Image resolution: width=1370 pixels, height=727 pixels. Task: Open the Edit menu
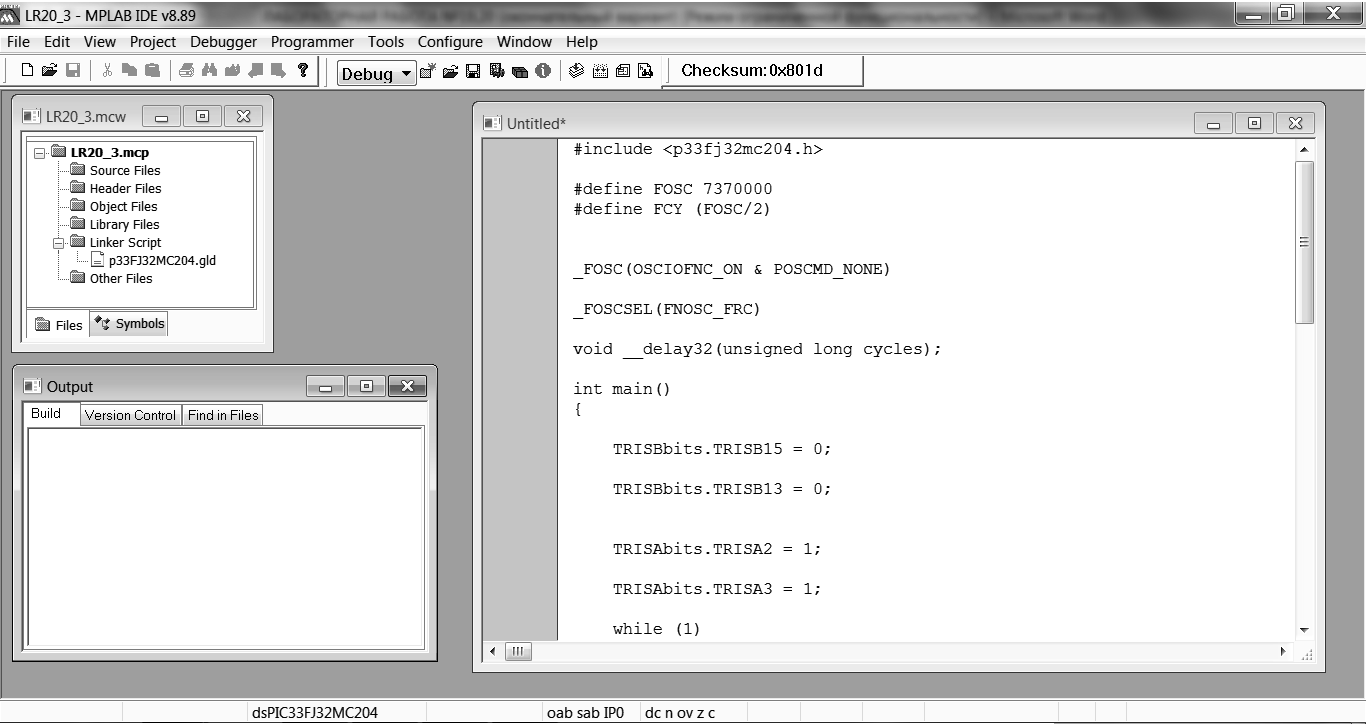coord(57,42)
